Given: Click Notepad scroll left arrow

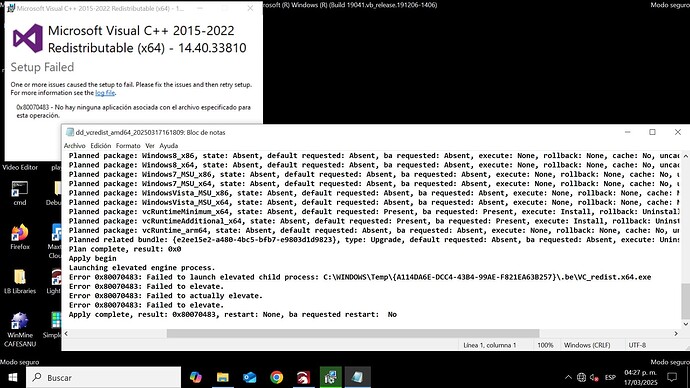Looking at the screenshot, I should pos(66,333).
